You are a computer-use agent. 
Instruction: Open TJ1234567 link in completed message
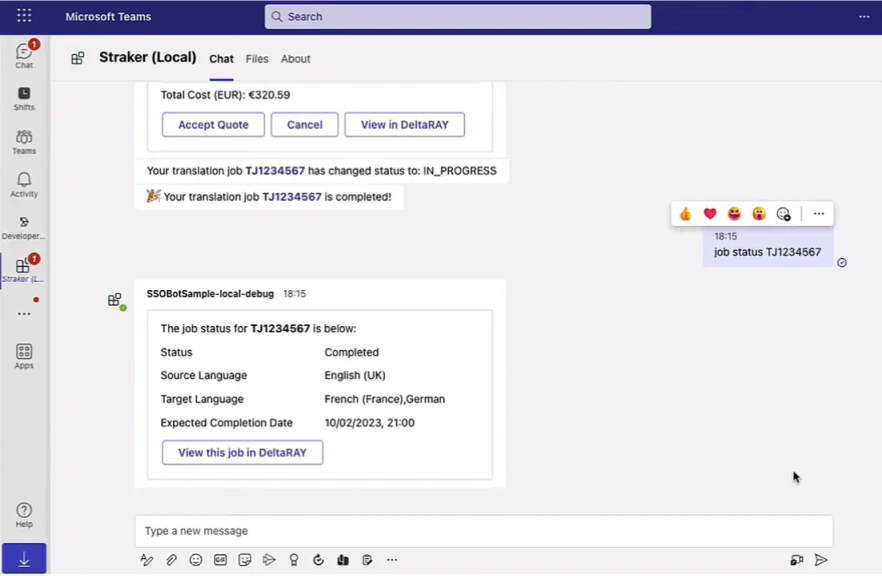[292, 197]
